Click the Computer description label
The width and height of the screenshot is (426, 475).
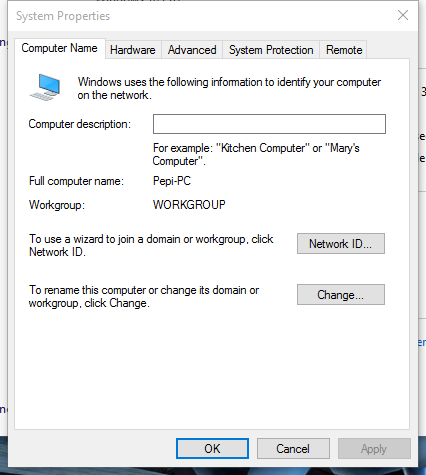pos(80,124)
